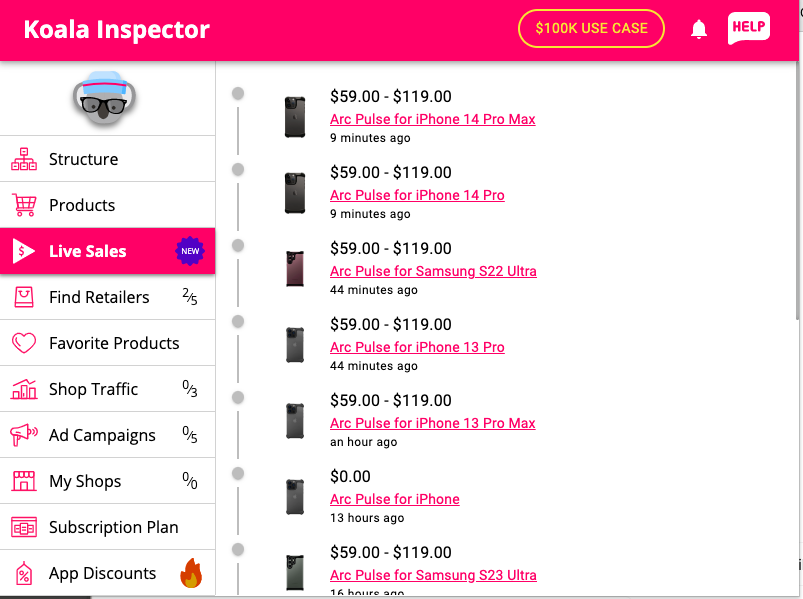Click the Ad Campaigns megaphone icon
803x599 pixels.
(24, 435)
